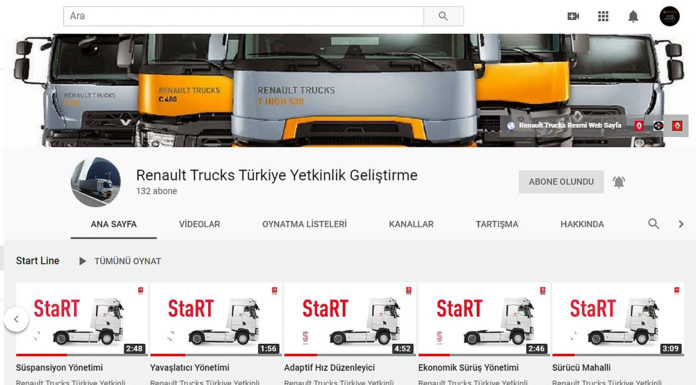Click the 3:09 duration badge
This screenshot has height=385, width=696.
[670, 349]
